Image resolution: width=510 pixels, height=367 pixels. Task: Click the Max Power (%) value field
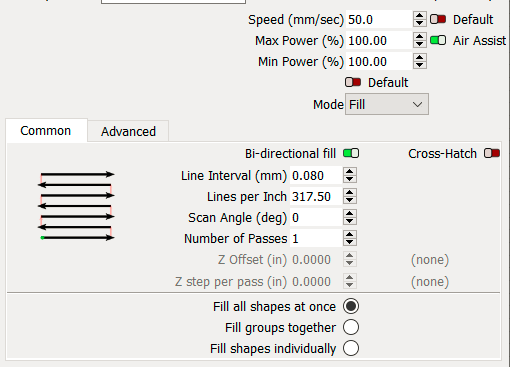[379, 40]
